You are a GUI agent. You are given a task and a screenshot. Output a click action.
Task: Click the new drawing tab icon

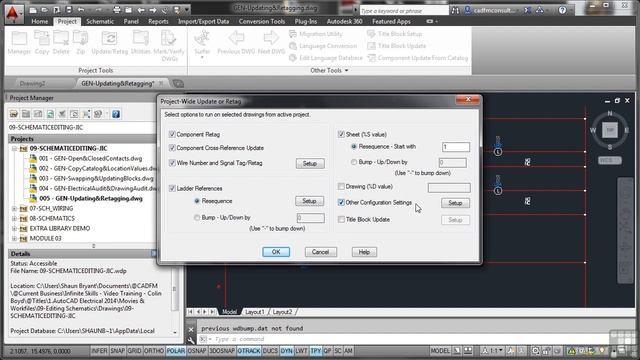pos(178,84)
